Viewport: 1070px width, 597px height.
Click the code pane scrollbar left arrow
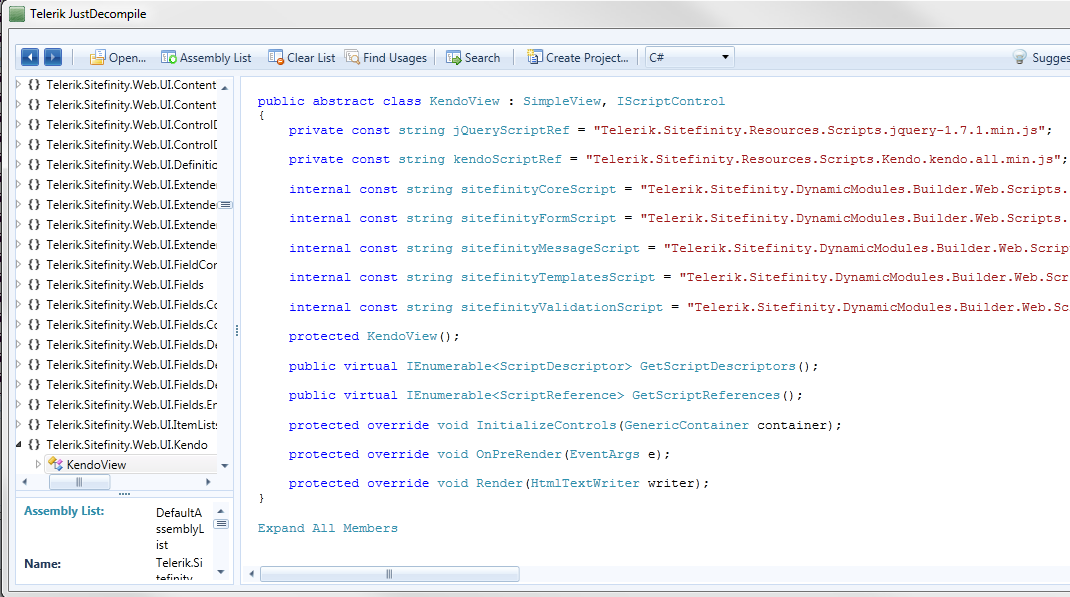pos(252,574)
